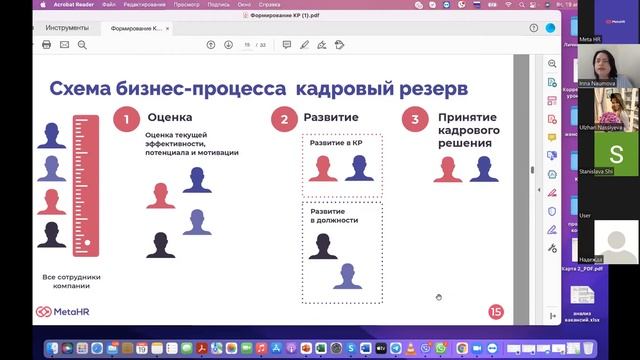
Task: Open the Scan & OCR tool in right pane
Action: click(552, 174)
